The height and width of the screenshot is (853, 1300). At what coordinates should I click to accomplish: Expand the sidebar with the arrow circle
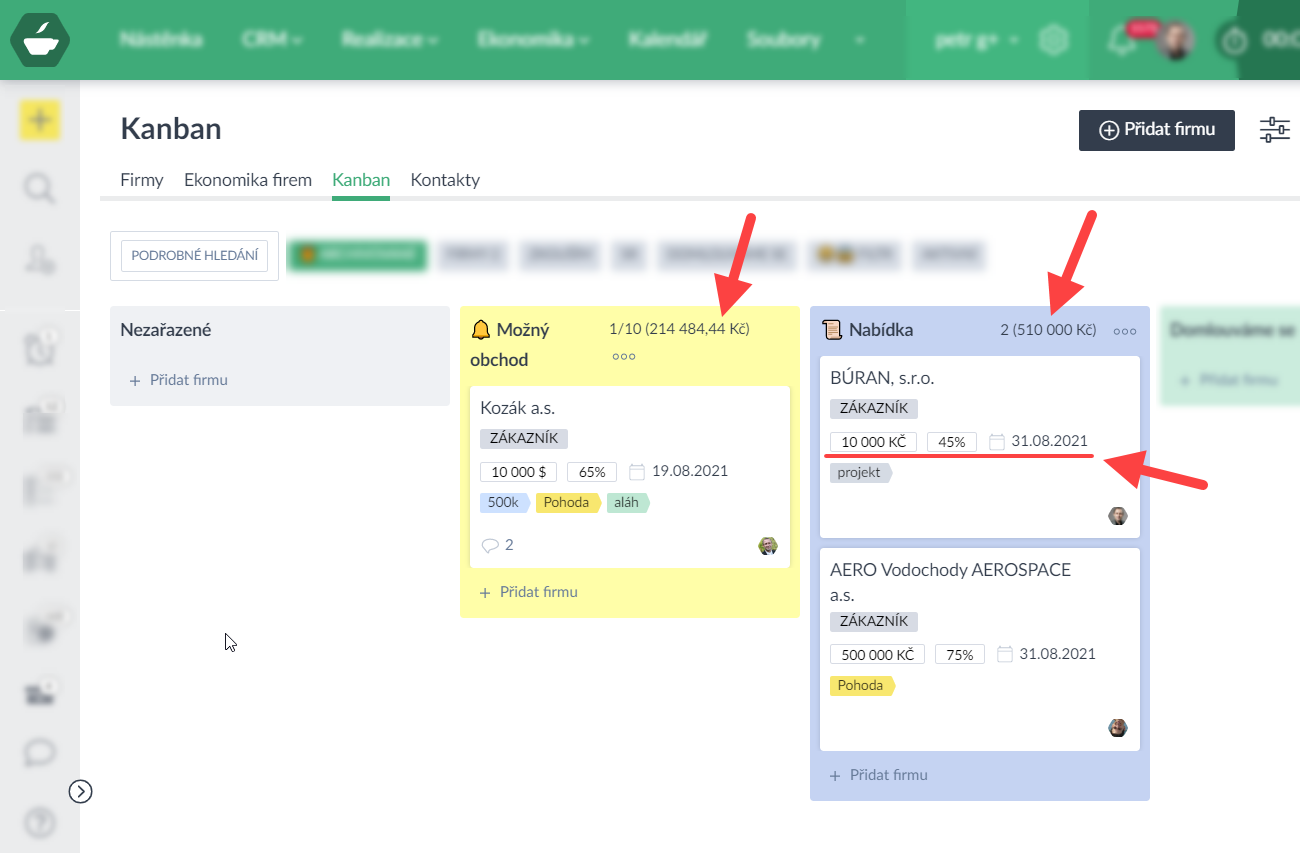(x=81, y=791)
